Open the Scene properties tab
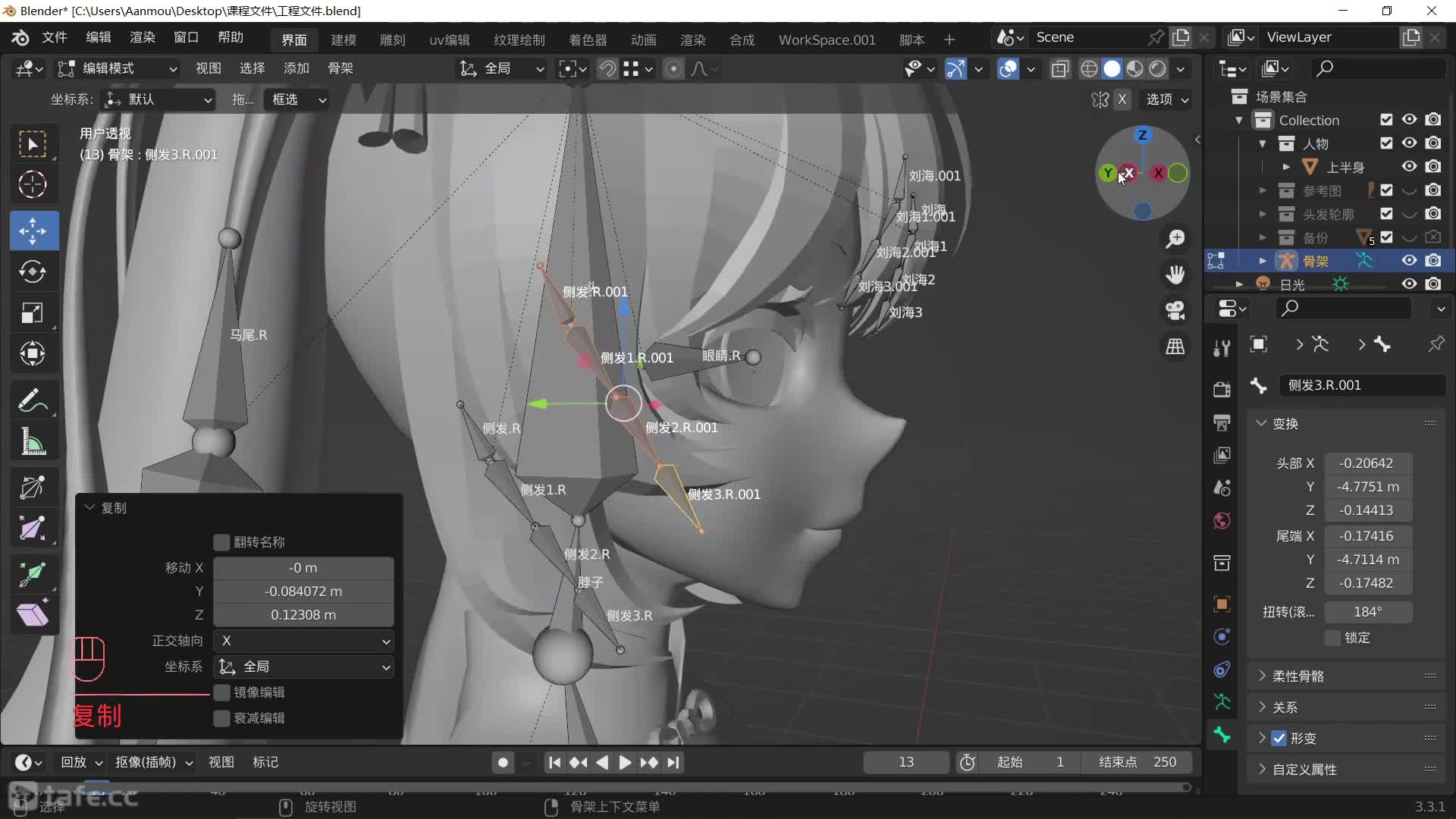 click(1222, 488)
